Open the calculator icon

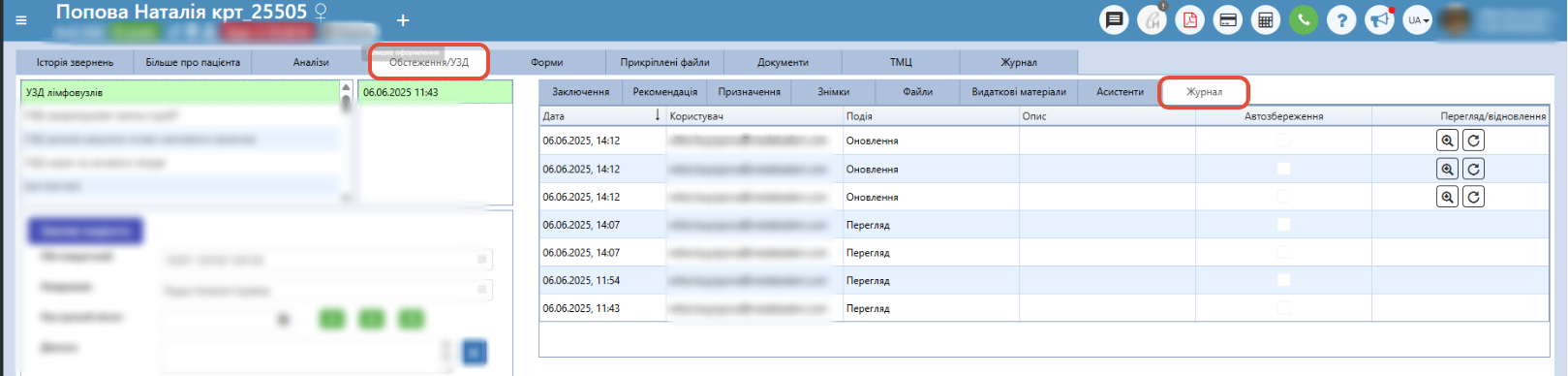(x=1265, y=19)
